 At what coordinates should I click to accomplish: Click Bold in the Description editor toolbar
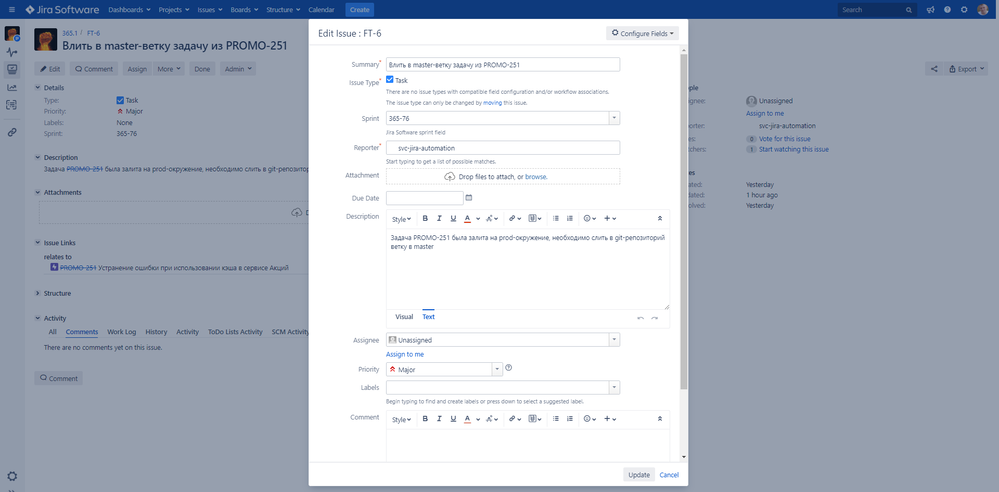(425, 219)
